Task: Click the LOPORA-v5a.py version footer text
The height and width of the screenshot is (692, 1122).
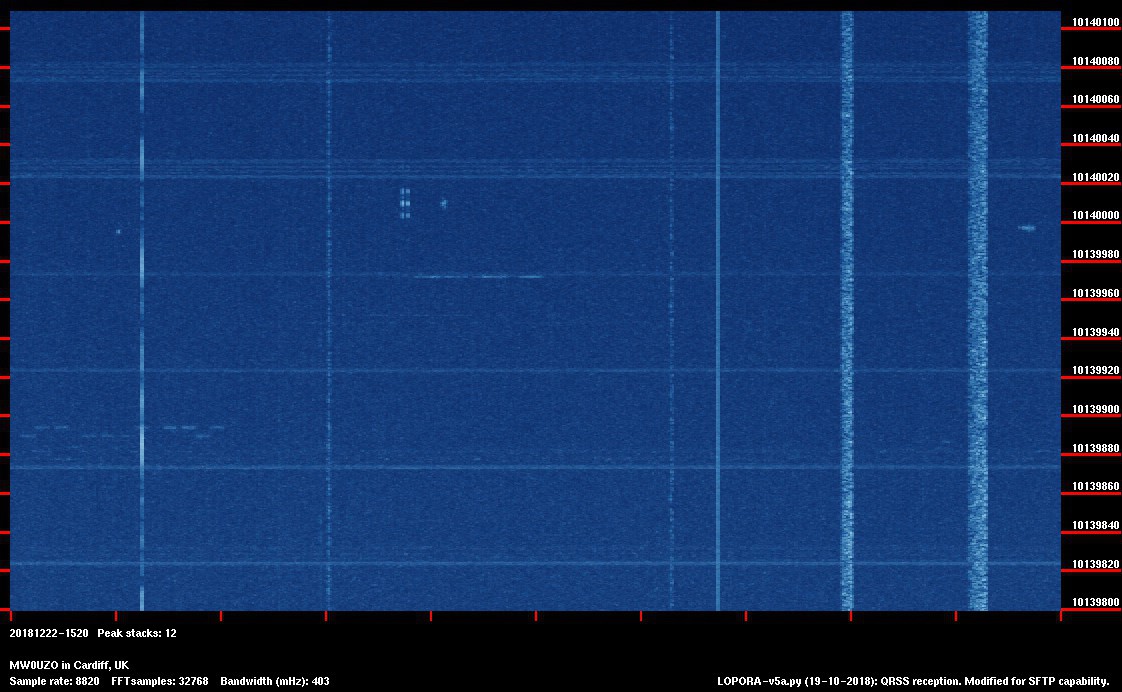Action: 913,681
